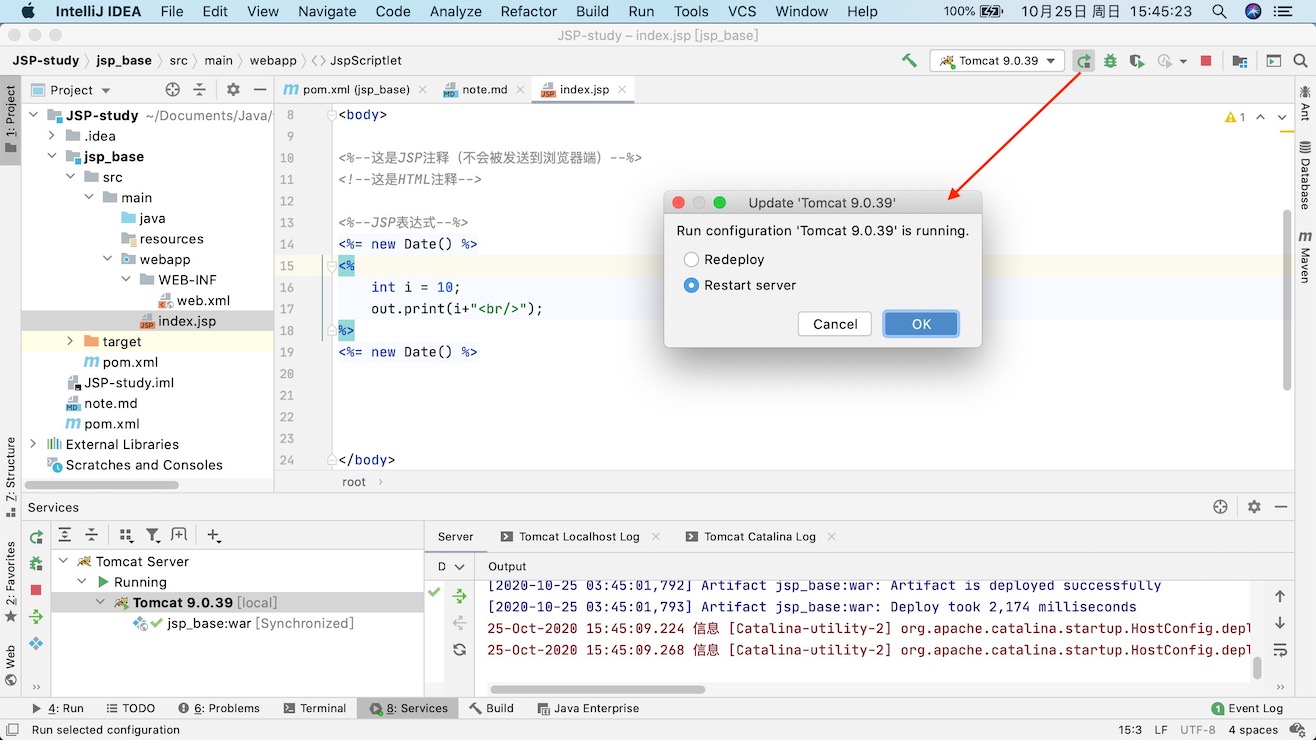Click the Filter funnel icon in Services
Screen dimensions: 1316x740
coord(153,536)
